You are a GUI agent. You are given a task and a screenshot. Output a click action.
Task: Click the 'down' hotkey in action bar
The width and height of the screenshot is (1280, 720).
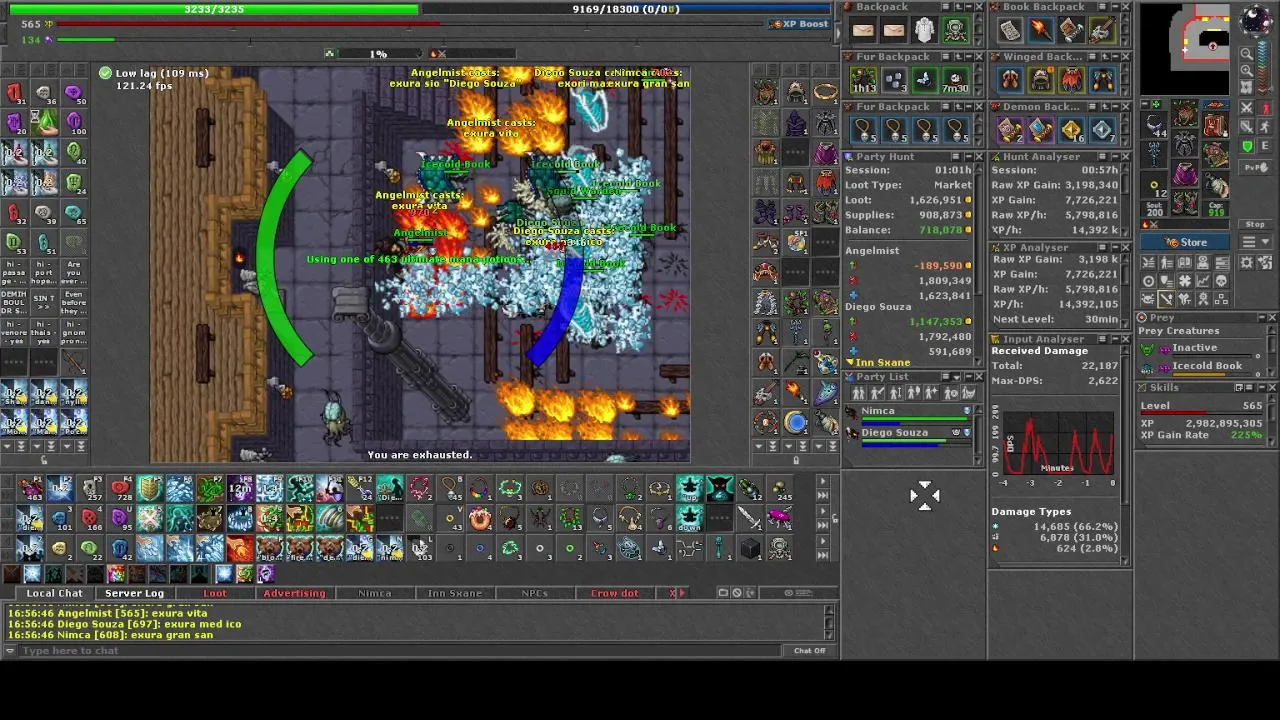[x=690, y=518]
